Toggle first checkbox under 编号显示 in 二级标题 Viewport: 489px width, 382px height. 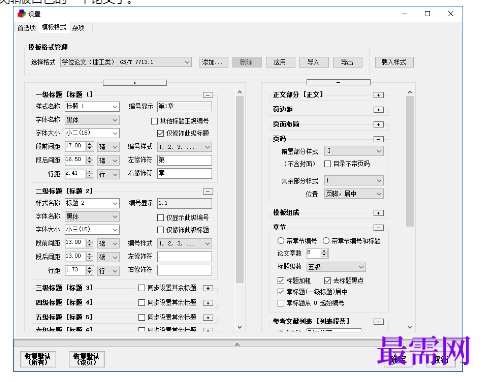pos(160,218)
